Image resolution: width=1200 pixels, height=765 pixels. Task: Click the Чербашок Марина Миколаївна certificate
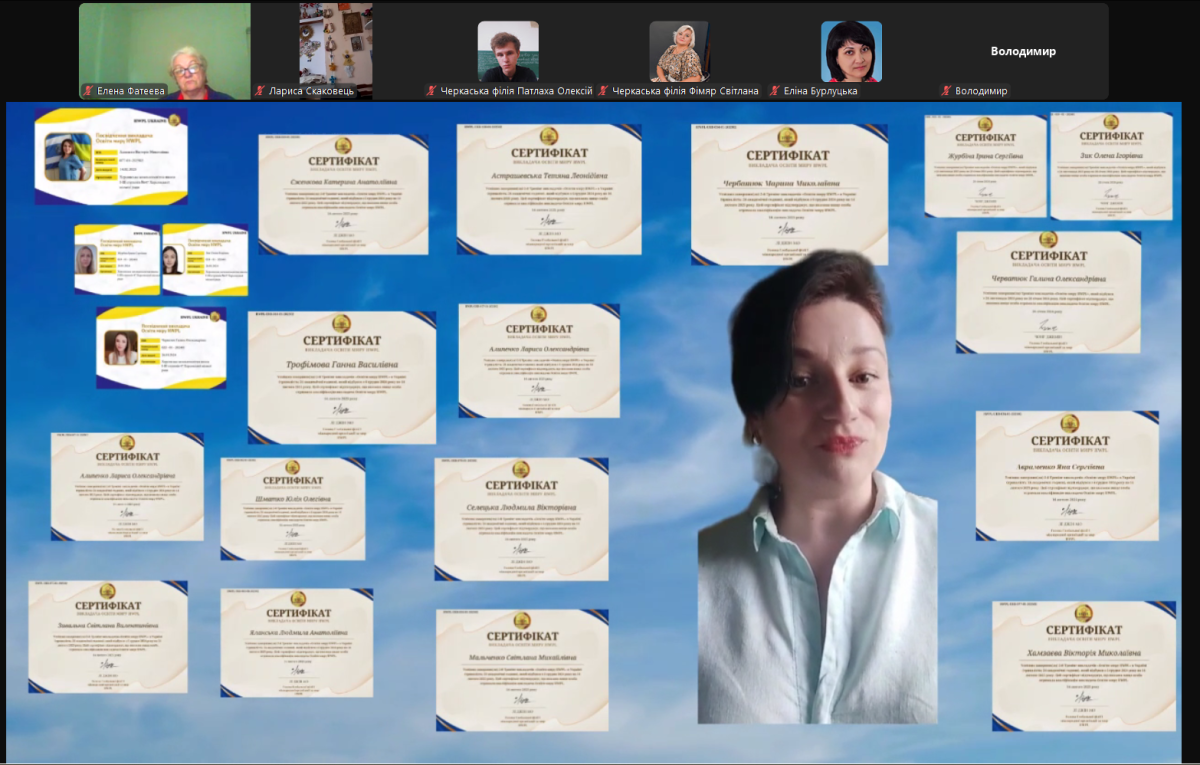(790, 195)
